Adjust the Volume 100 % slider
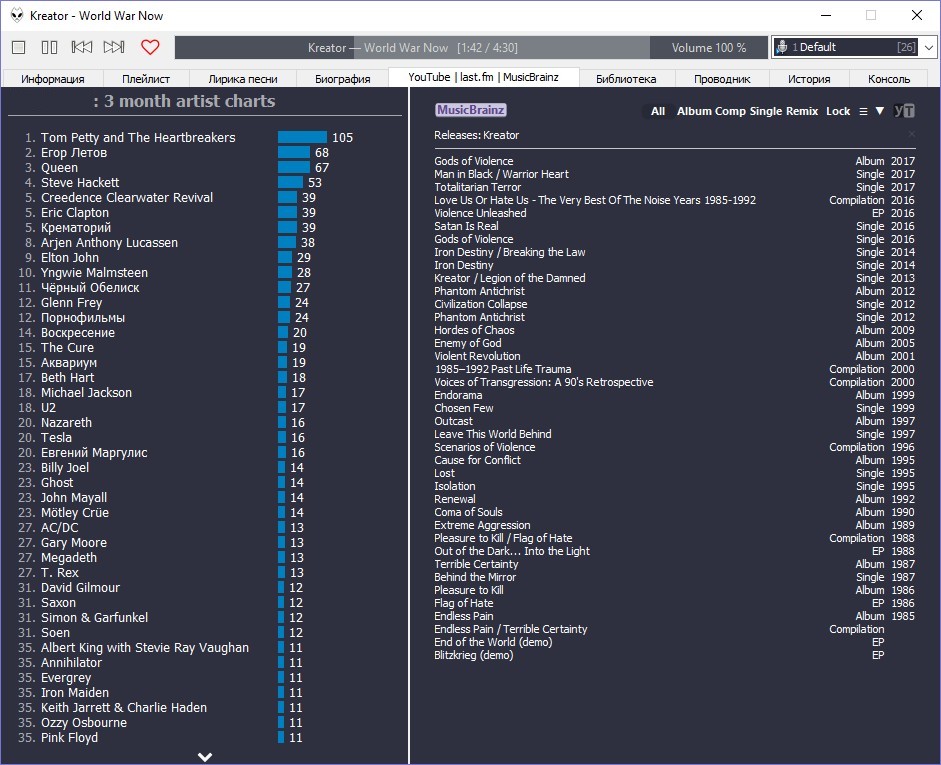941x765 pixels. (708, 48)
